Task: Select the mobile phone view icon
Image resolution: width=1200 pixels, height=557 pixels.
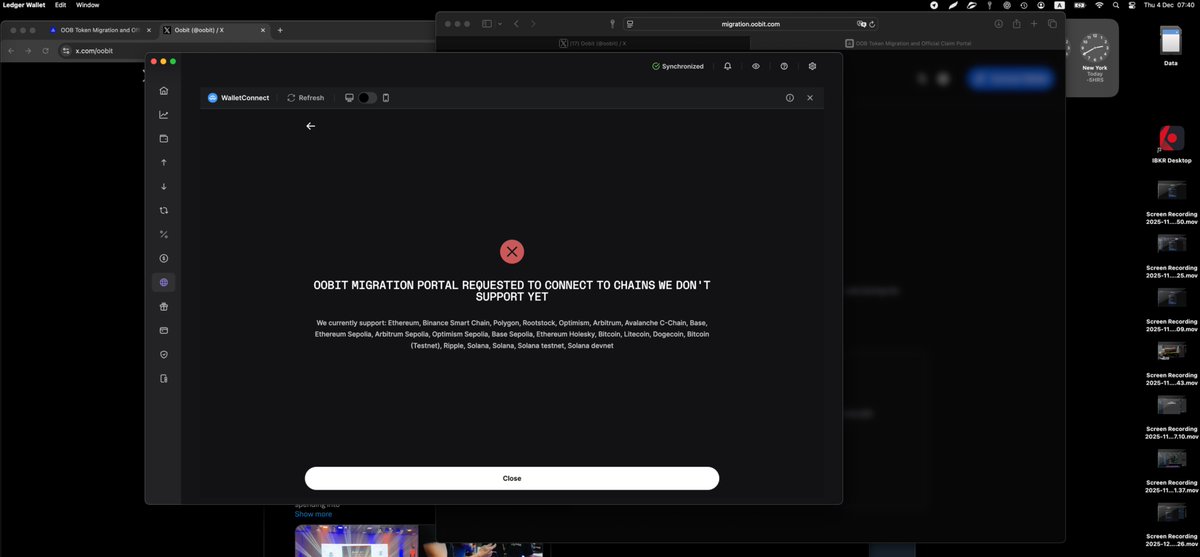Action: click(386, 98)
